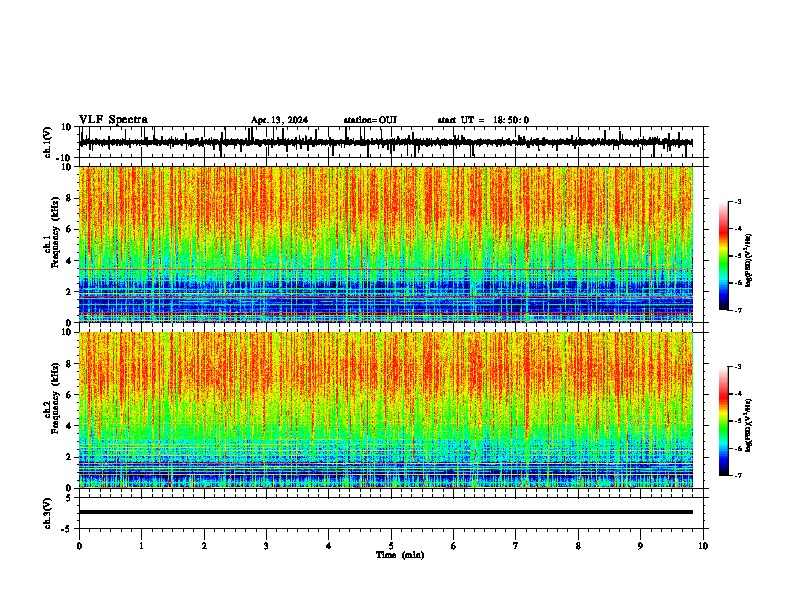Click the color scale bar beside ch.1 spectrogram

[723, 256]
